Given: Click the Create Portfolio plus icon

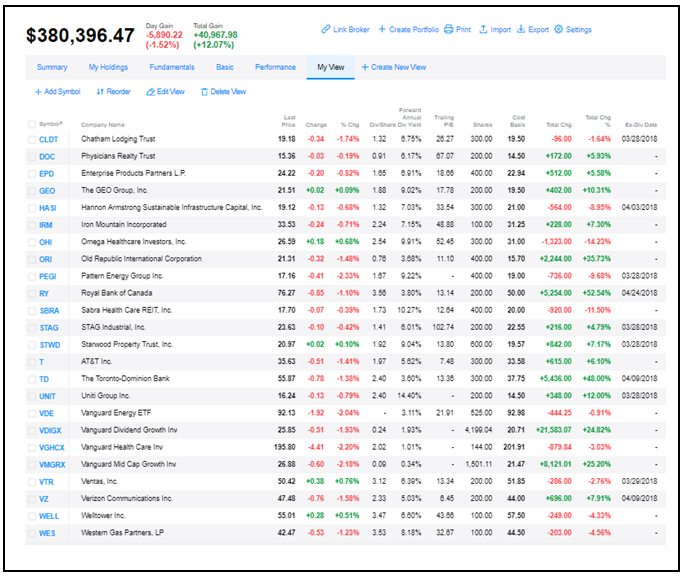Looking at the screenshot, I should coord(382,29).
